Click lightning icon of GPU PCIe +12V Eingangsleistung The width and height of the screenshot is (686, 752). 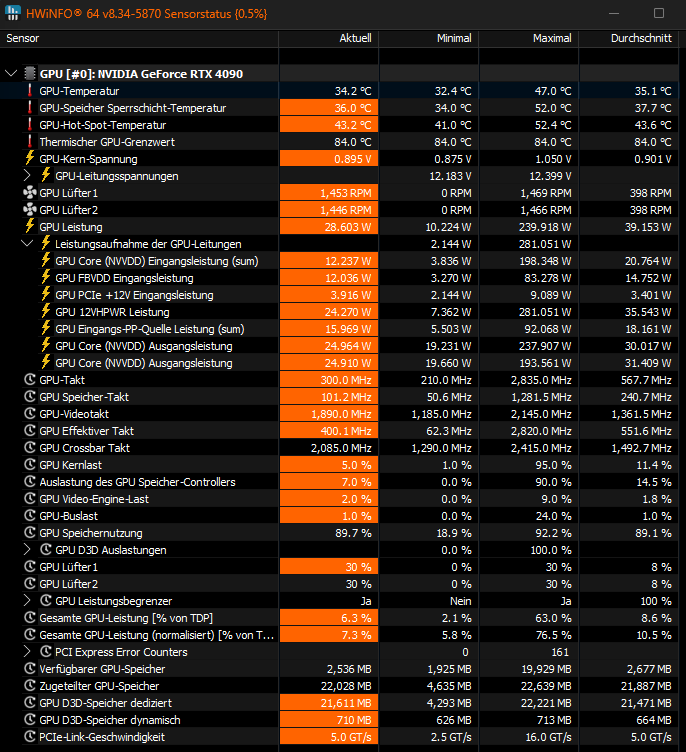point(46,294)
